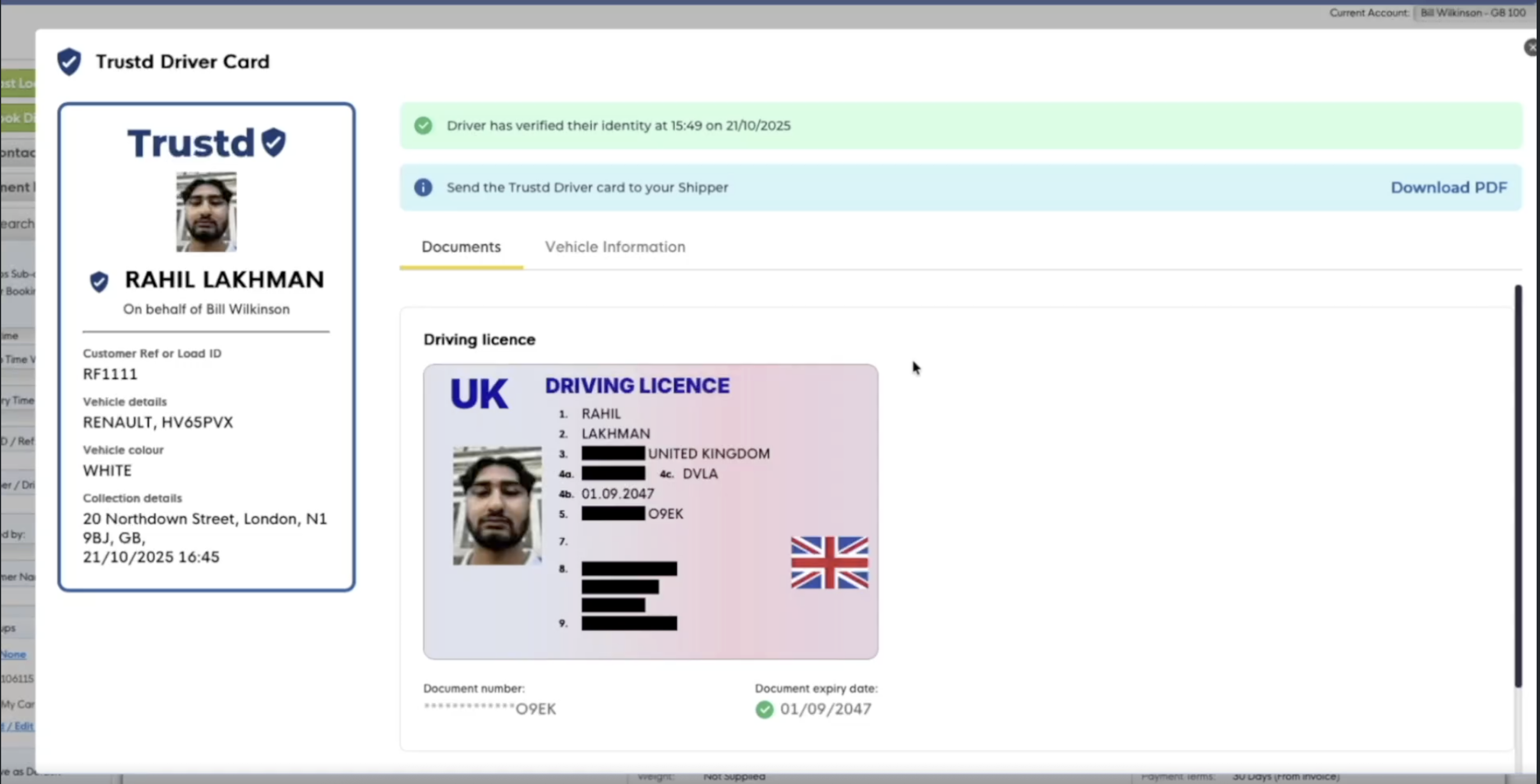Screen dimensions: 1540x784
Task: Click the Trustd logo on the driver card
Action: pos(207,143)
